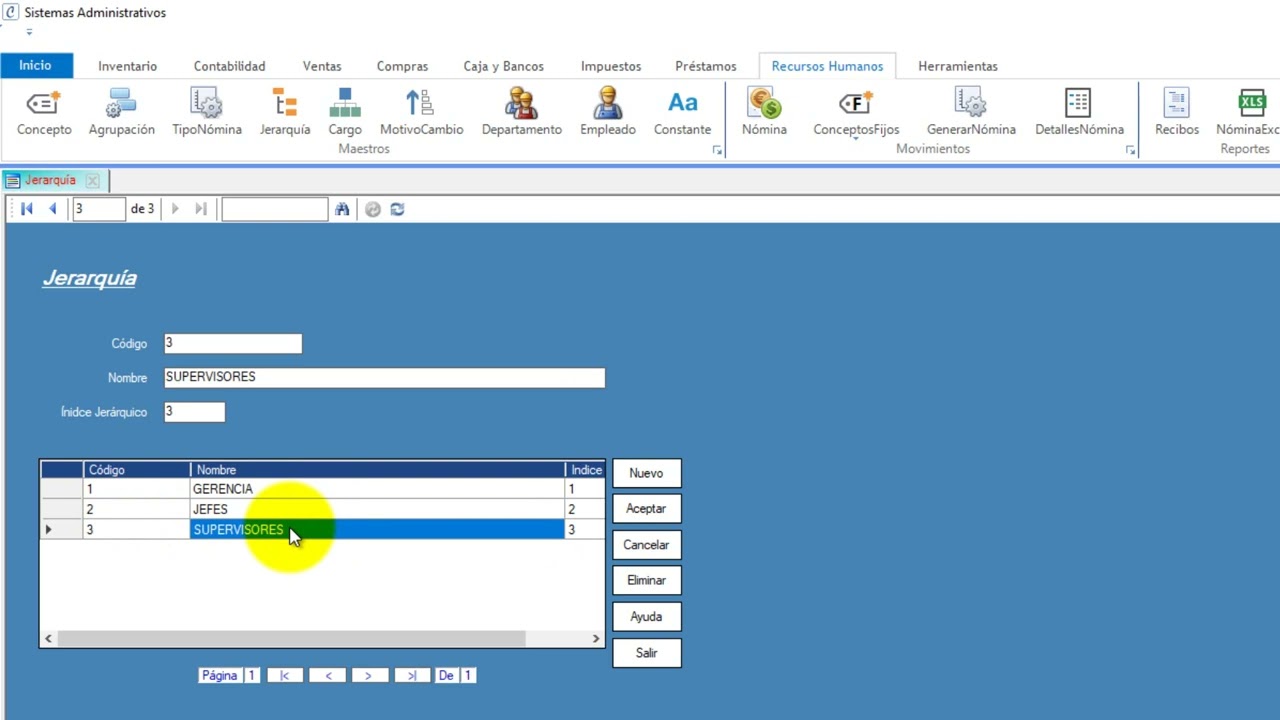Click the horizontal scrollbar thumb in grid
The height and width of the screenshot is (720, 1280).
click(291, 638)
